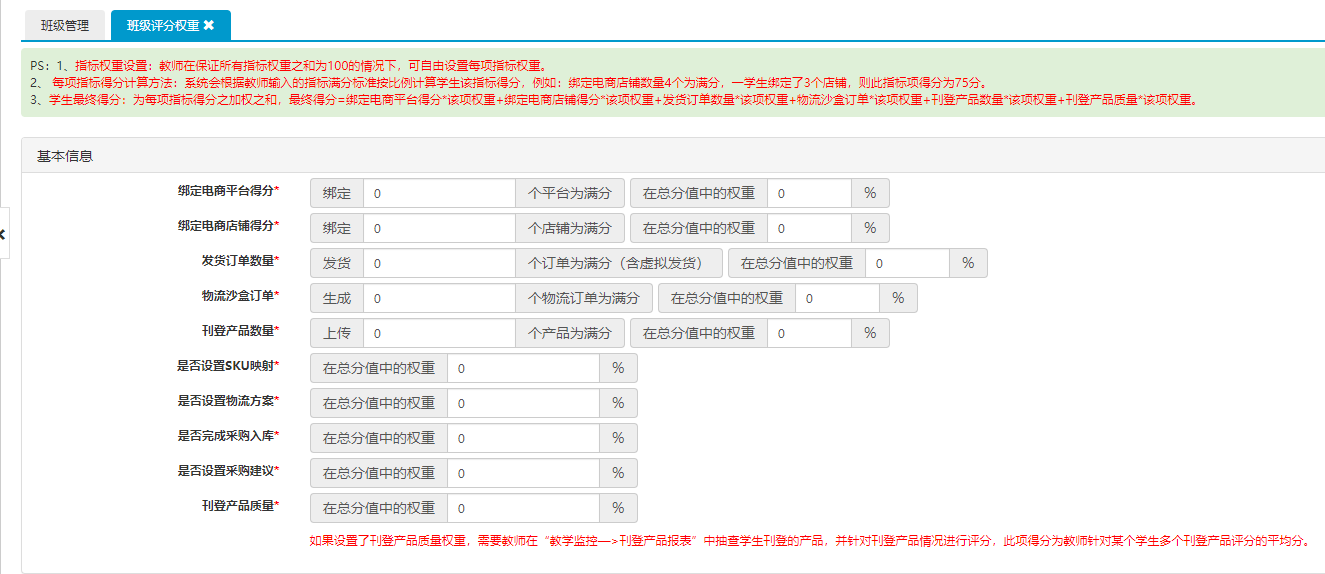Screen dimensions: 1325x574
Task: Select the 发货订单数量 weight input field
Action: tap(907, 263)
